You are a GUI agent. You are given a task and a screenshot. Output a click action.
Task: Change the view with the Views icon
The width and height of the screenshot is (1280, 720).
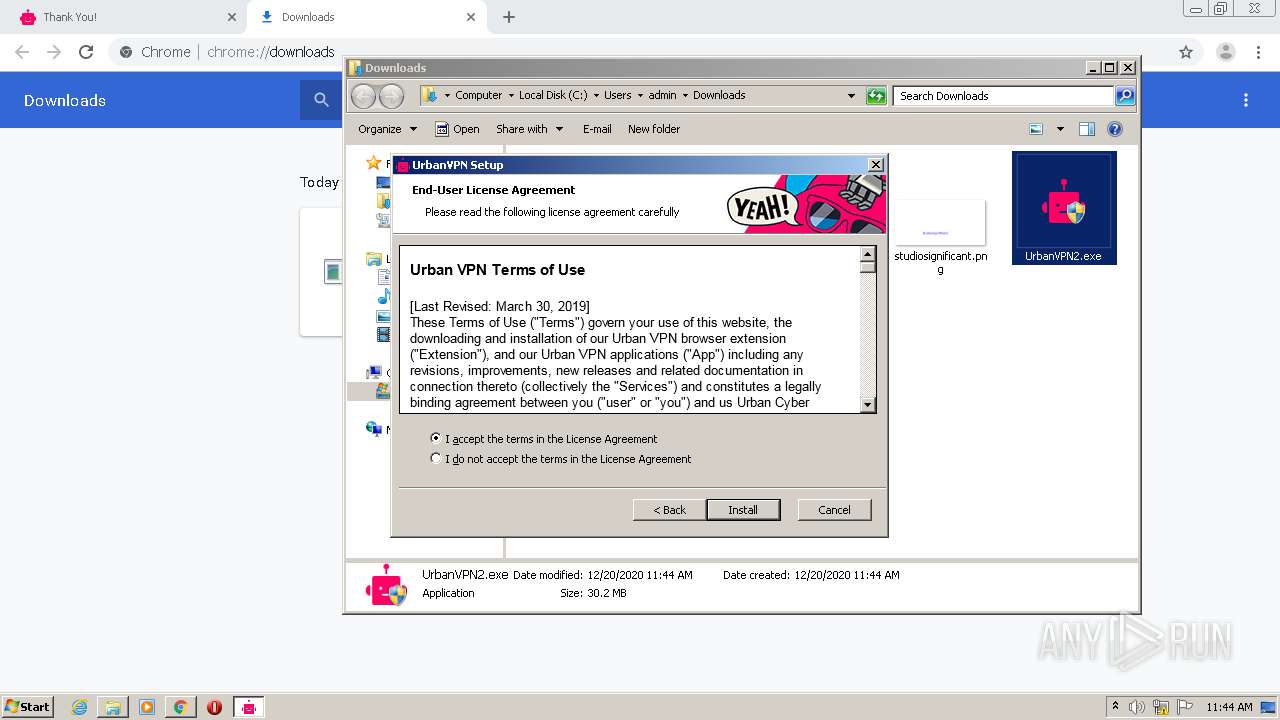click(x=1036, y=129)
